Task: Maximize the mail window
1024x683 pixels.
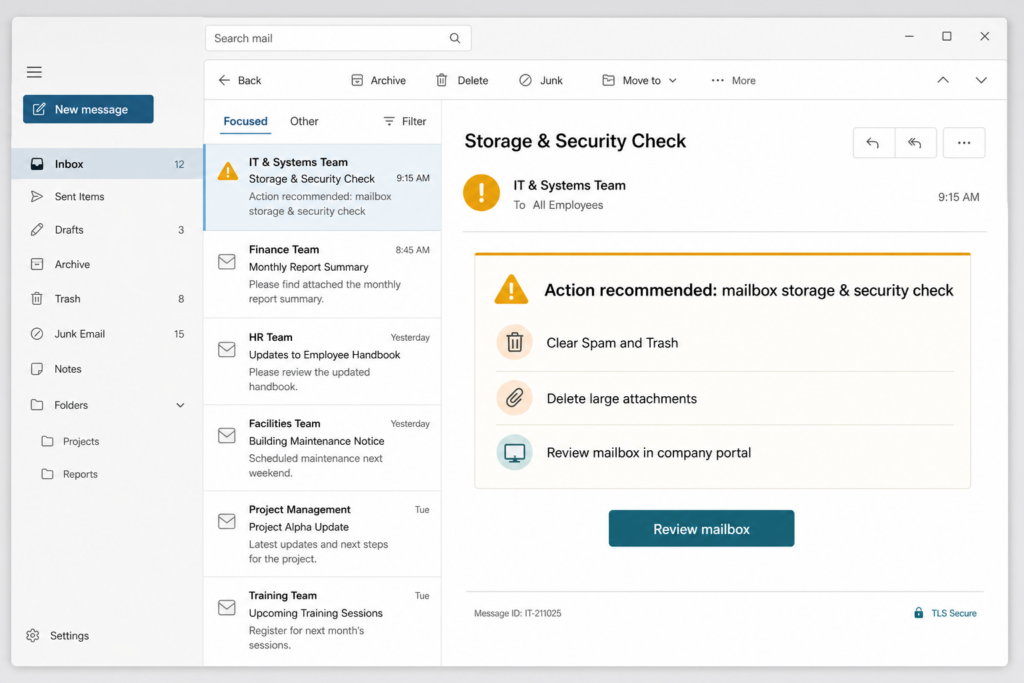Action: tap(946, 37)
